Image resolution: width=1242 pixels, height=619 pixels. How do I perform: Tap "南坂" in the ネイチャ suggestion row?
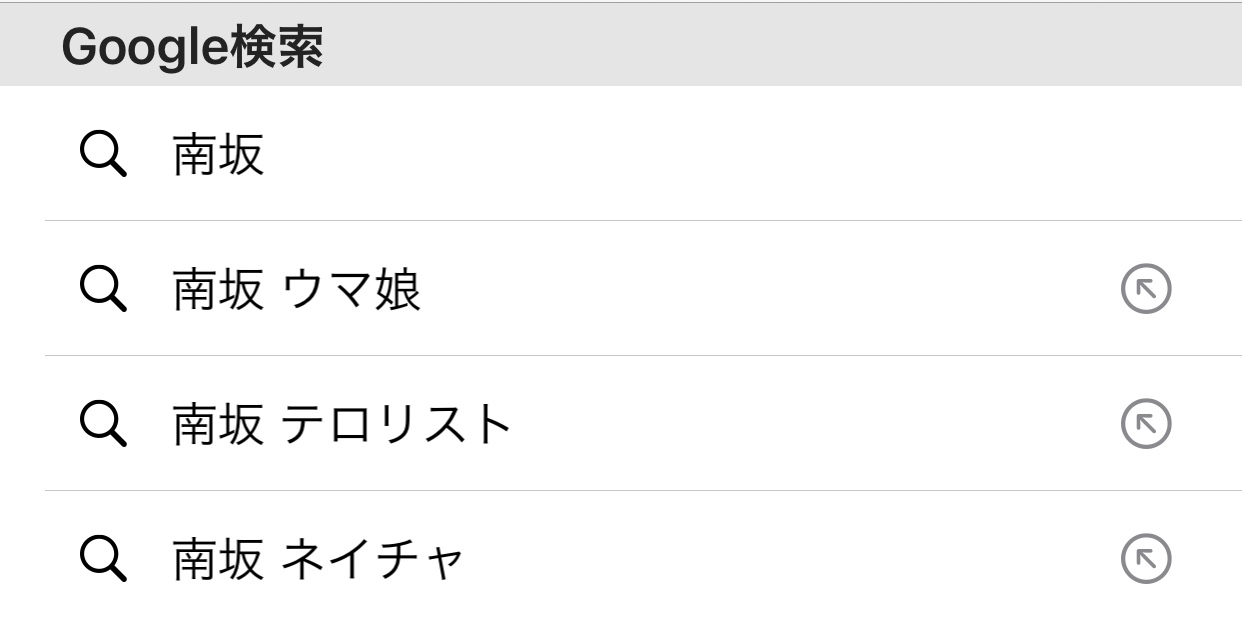tap(218, 559)
